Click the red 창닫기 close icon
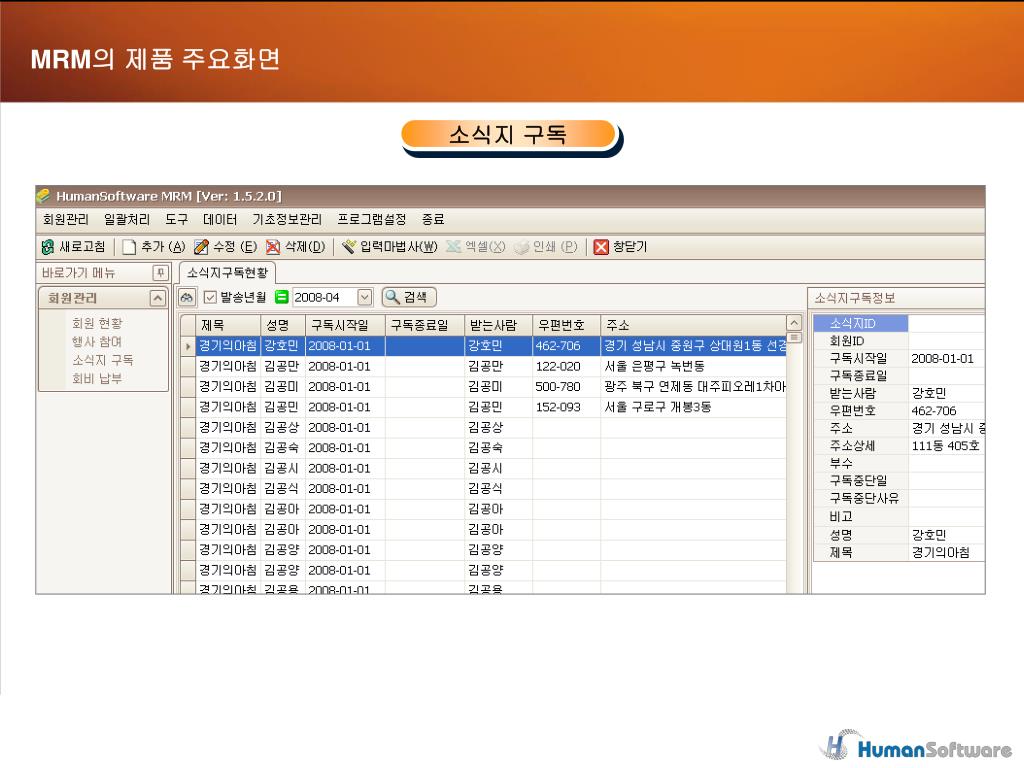The height and width of the screenshot is (768, 1024). tap(601, 247)
